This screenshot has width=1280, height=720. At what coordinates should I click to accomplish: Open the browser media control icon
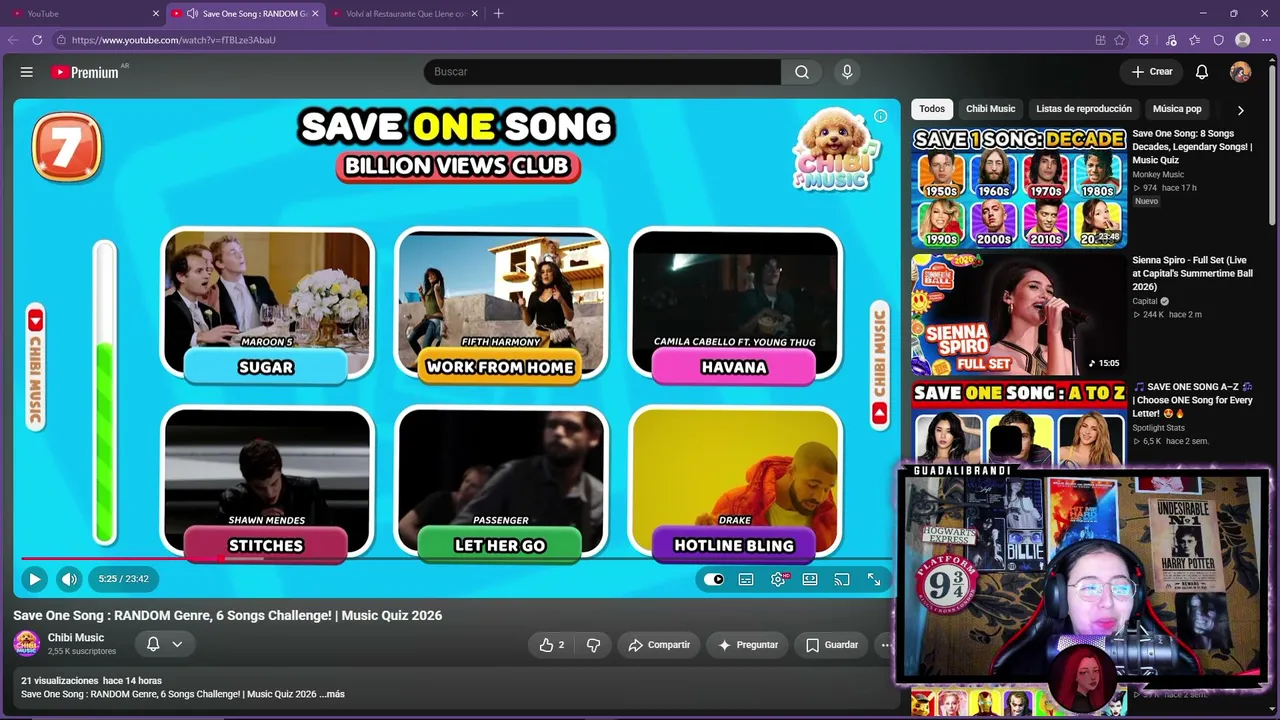pyautogui.click(x=1171, y=40)
